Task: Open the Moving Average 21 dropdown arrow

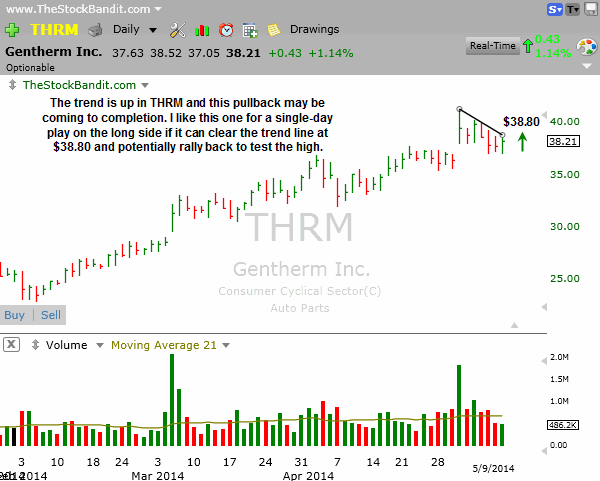Action: pyautogui.click(x=226, y=345)
